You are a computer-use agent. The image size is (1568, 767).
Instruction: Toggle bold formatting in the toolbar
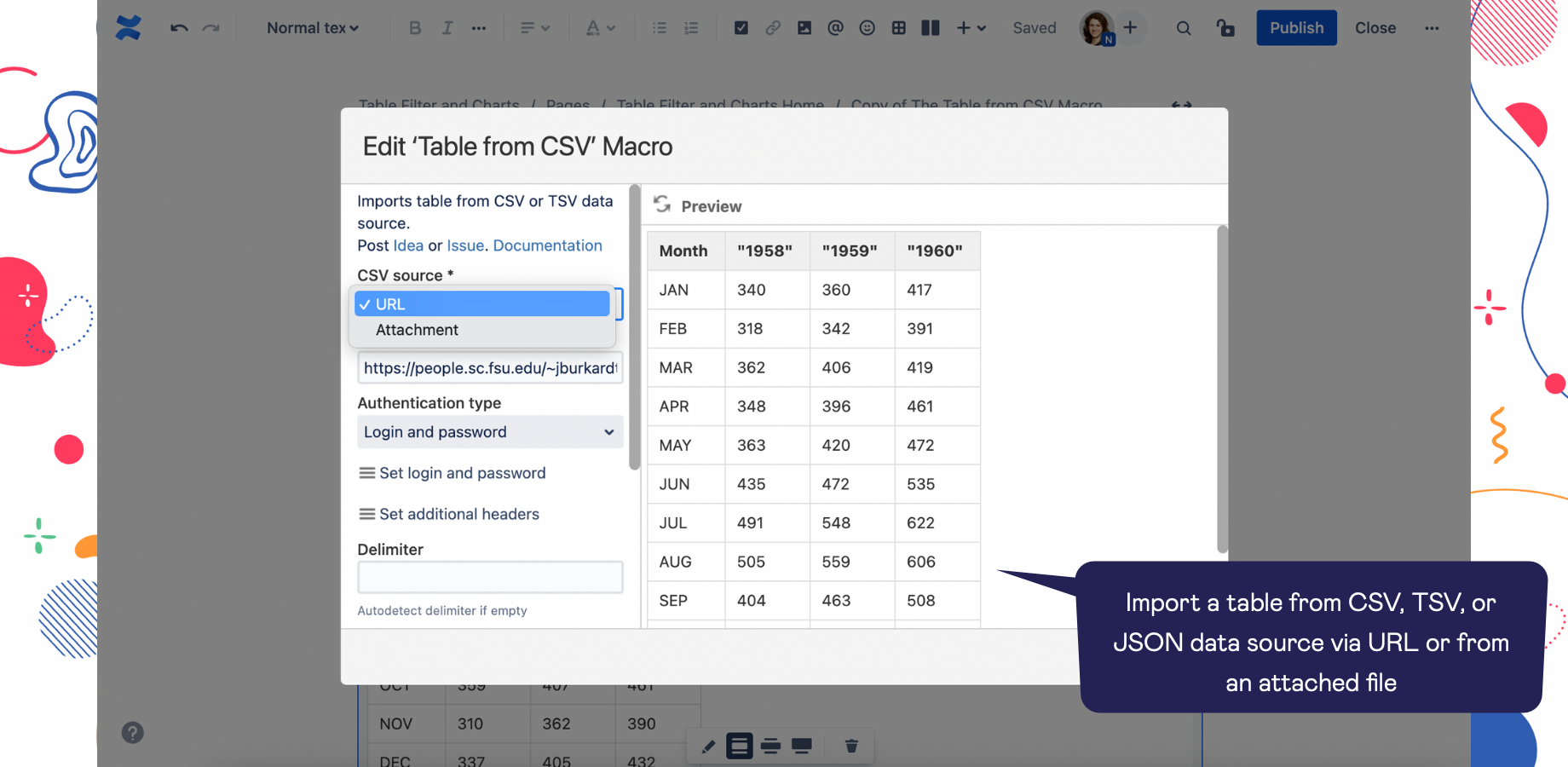coord(415,27)
